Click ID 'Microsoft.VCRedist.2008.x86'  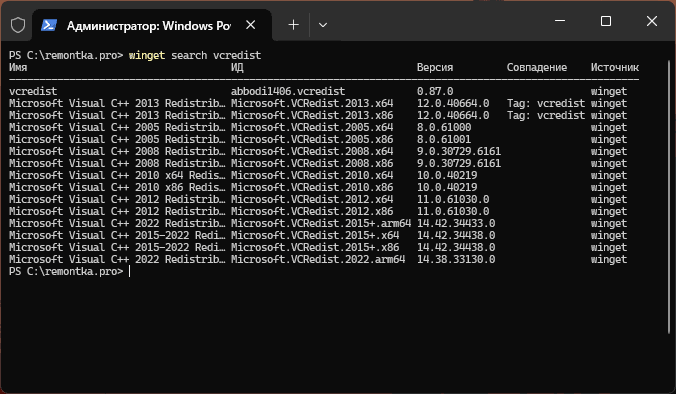(312, 163)
